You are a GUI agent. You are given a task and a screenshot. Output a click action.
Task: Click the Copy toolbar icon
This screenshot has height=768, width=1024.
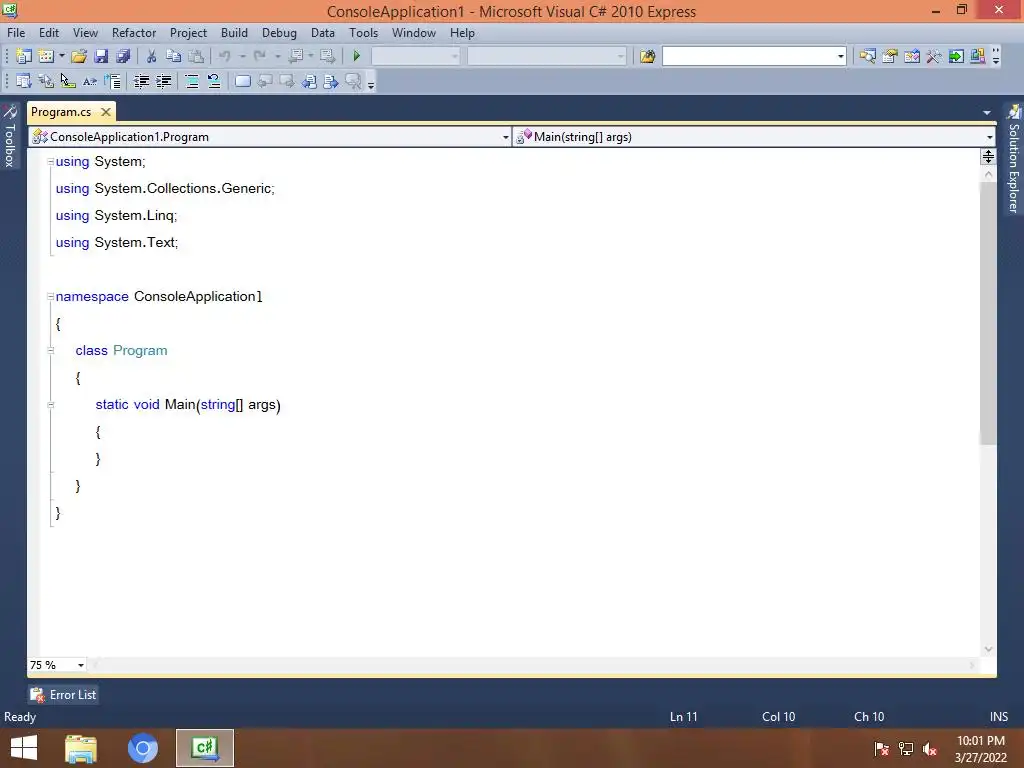[174, 56]
